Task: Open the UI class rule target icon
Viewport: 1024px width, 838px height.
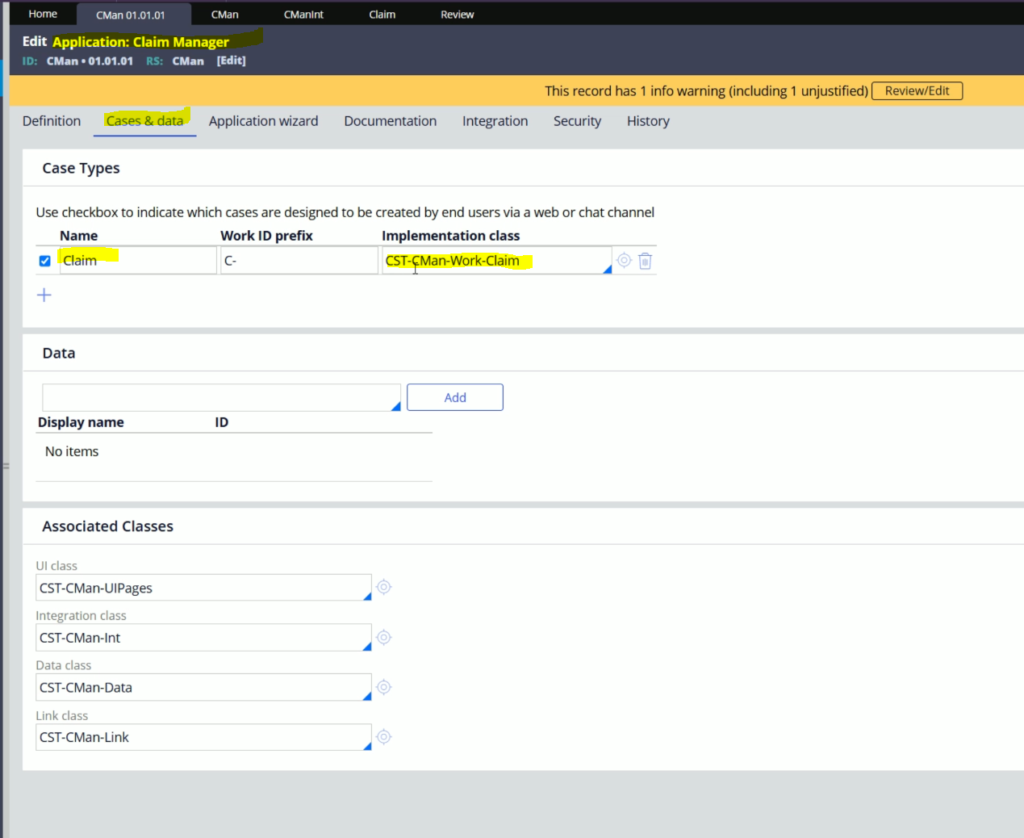Action: (x=384, y=587)
